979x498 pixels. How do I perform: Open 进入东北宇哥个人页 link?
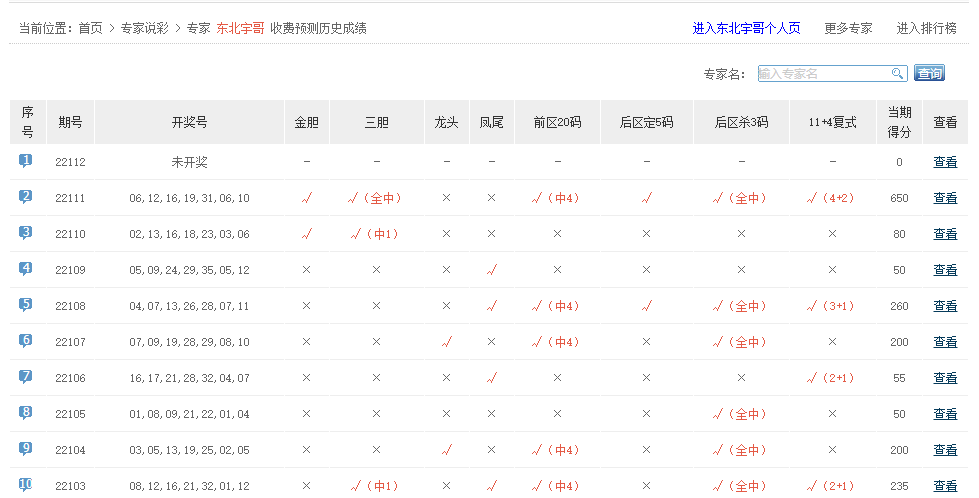coord(746,28)
